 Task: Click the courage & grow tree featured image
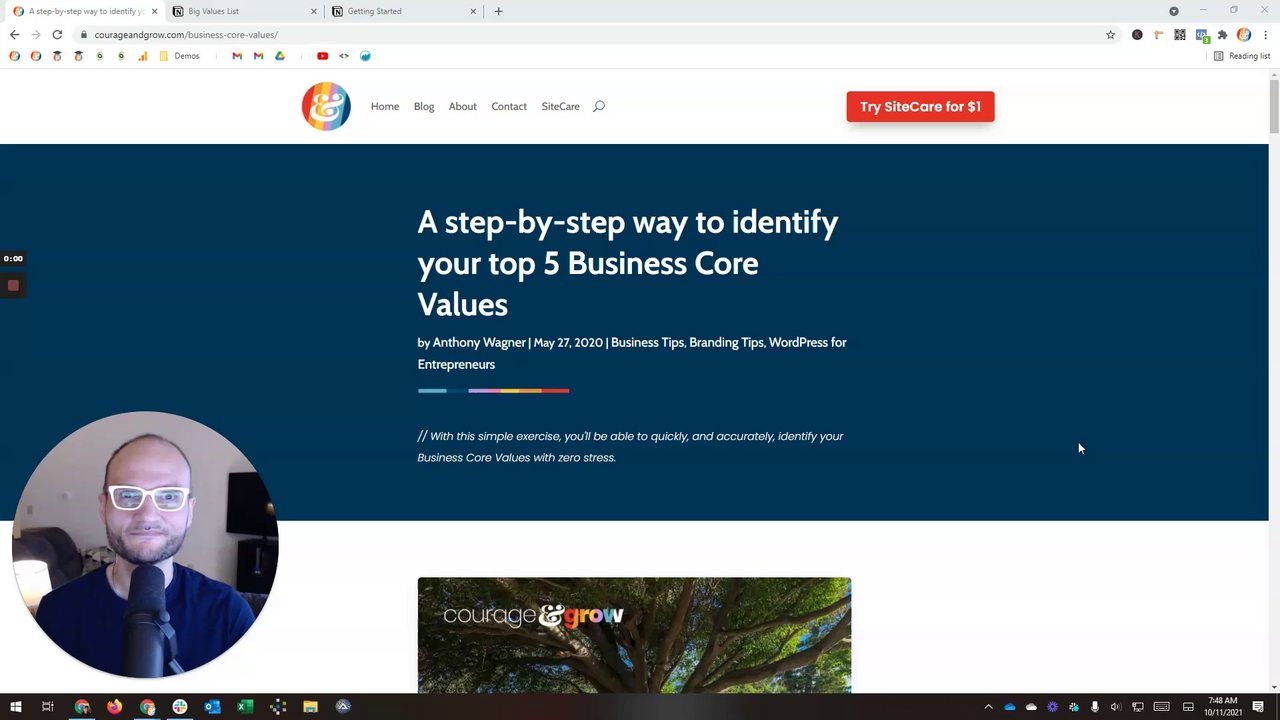[x=634, y=635]
